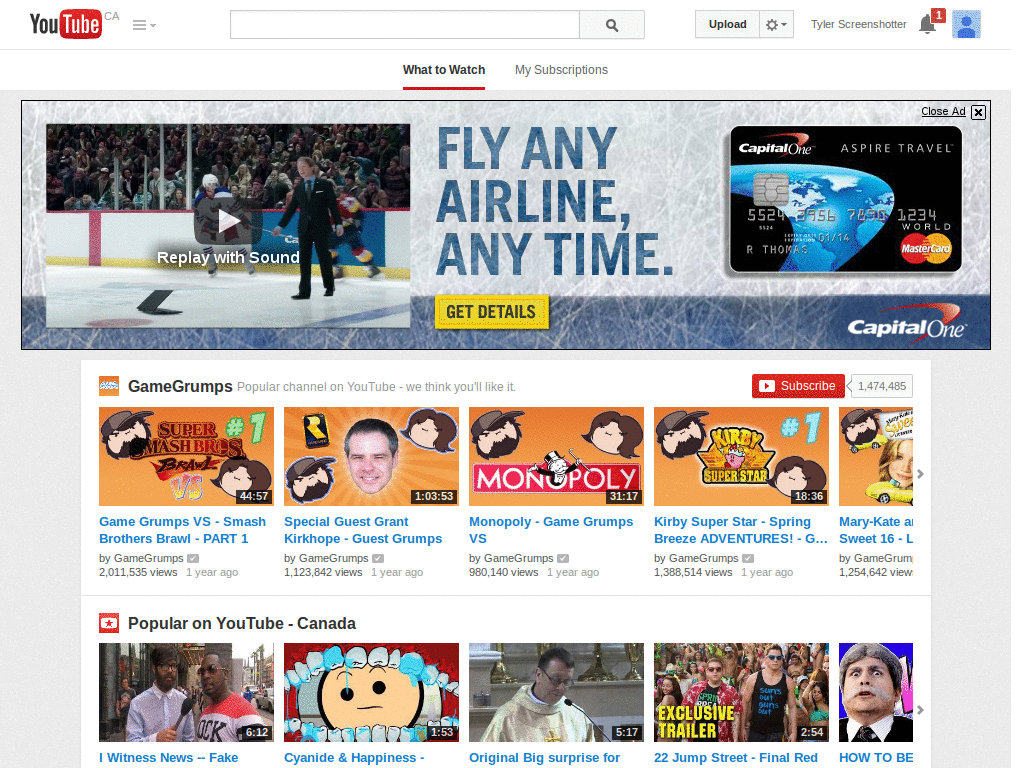
Task: Open Original Big surprise video thumbnail
Action: (x=556, y=692)
